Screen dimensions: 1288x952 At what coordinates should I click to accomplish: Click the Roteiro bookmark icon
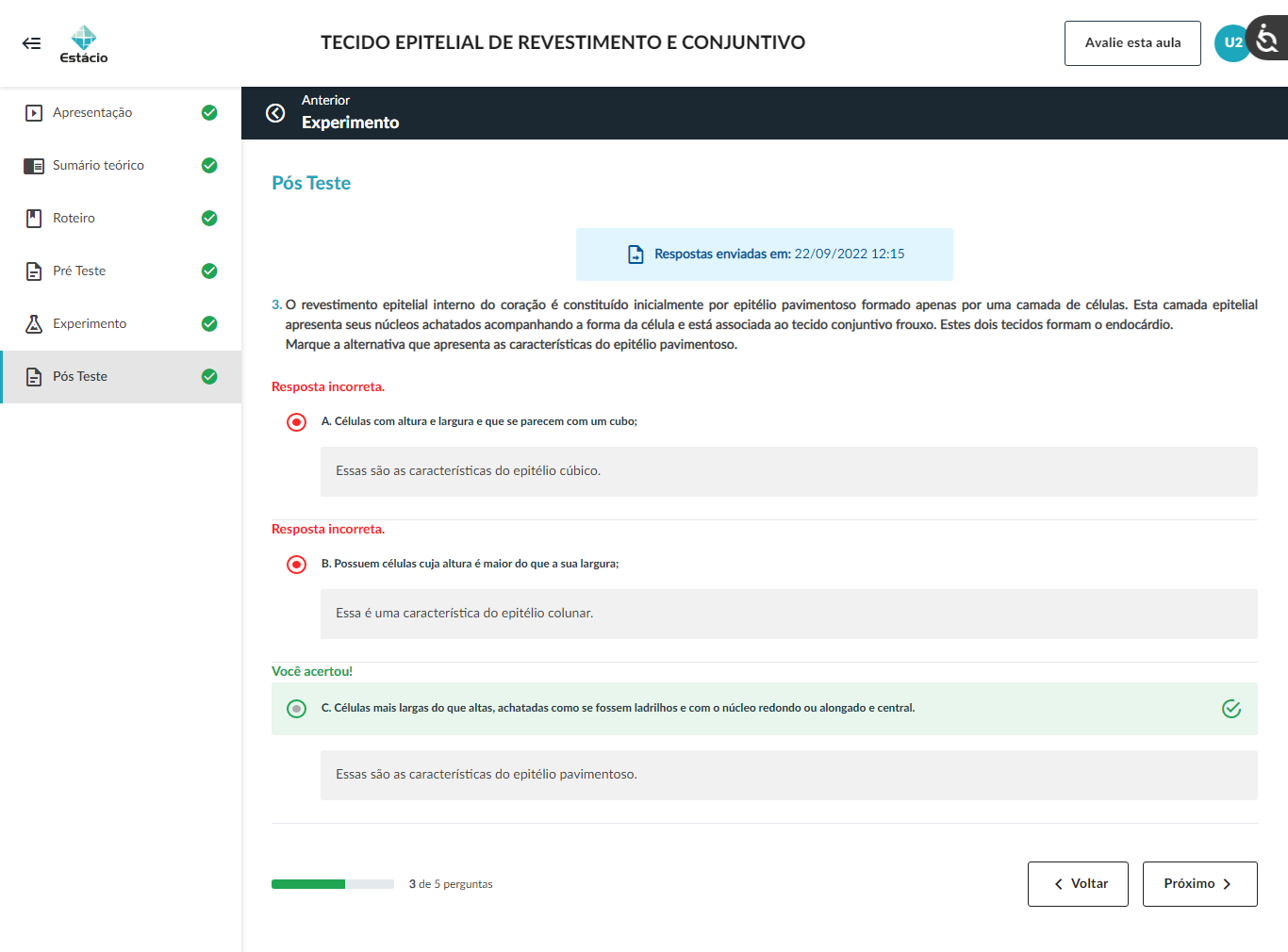click(x=34, y=219)
